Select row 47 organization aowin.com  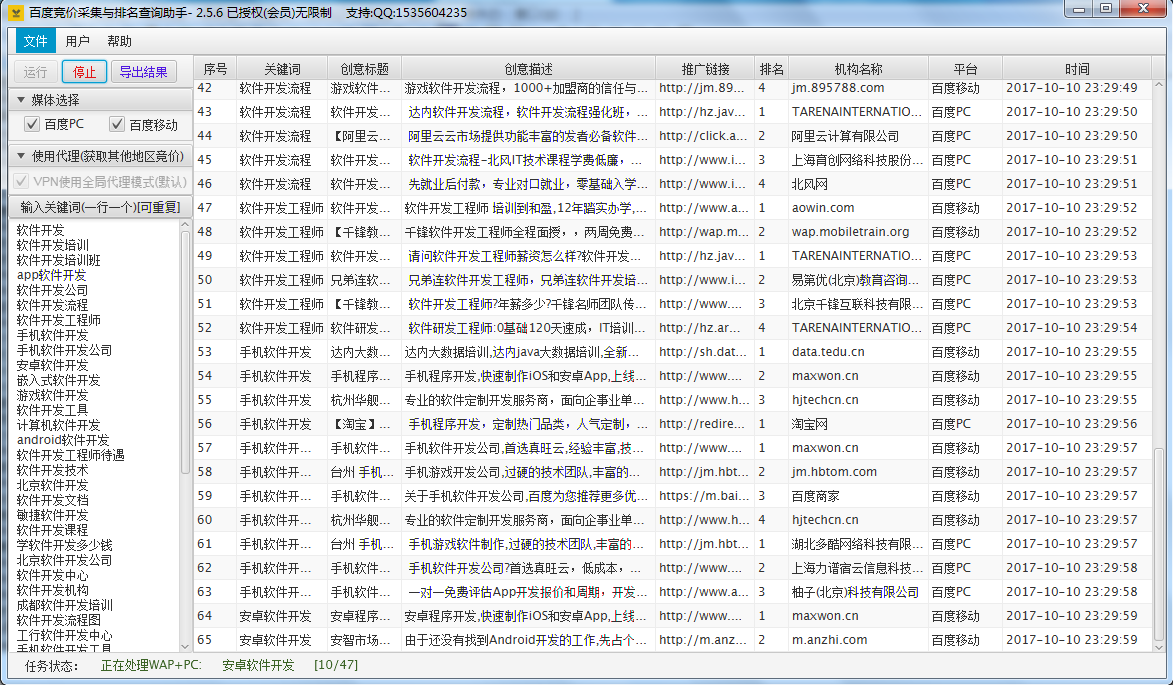pos(823,208)
